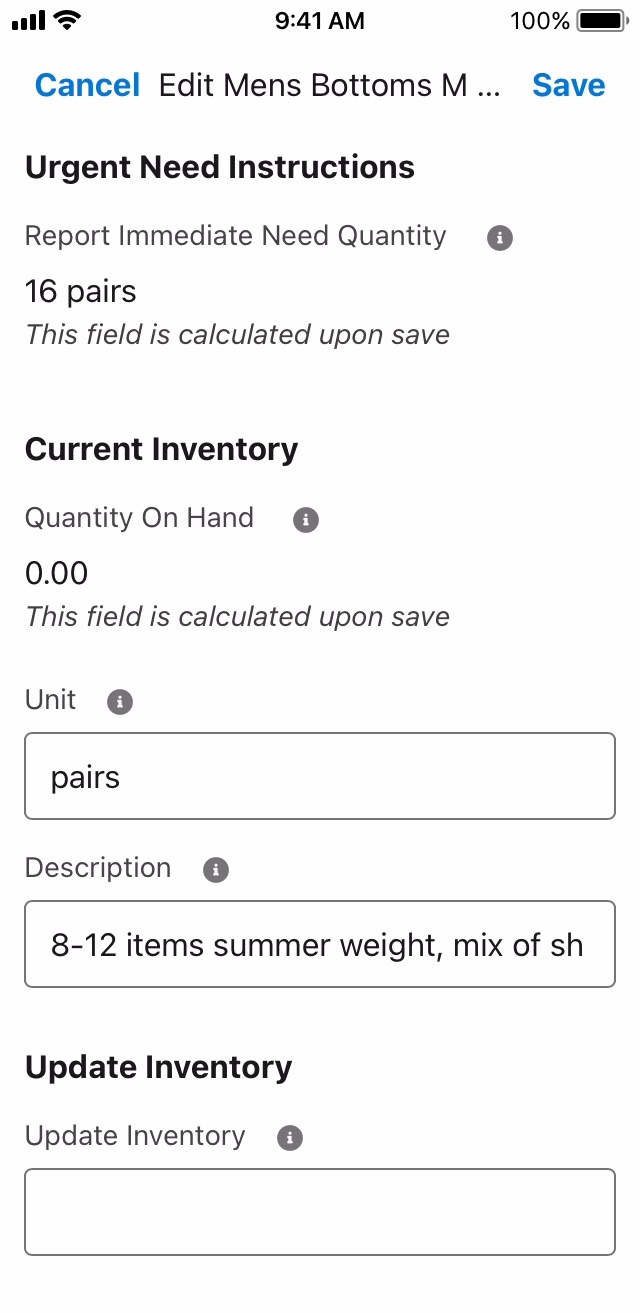
Task: Tap the Edit Mens Bottoms title
Action: click(329, 86)
